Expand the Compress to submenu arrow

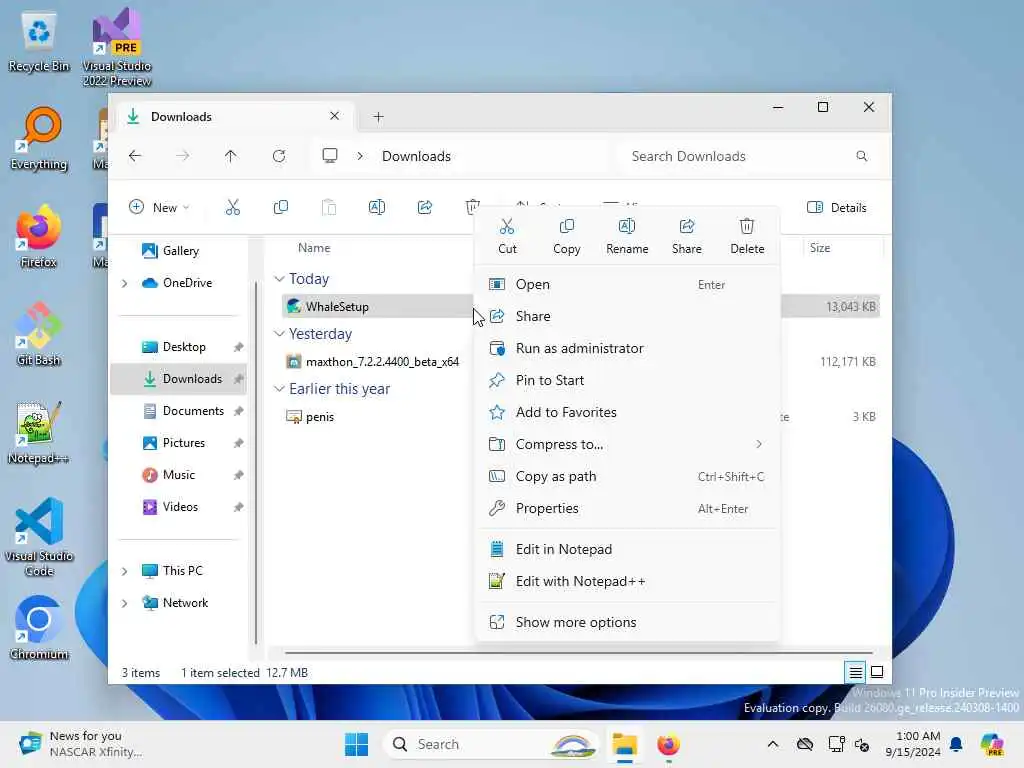(x=759, y=444)
